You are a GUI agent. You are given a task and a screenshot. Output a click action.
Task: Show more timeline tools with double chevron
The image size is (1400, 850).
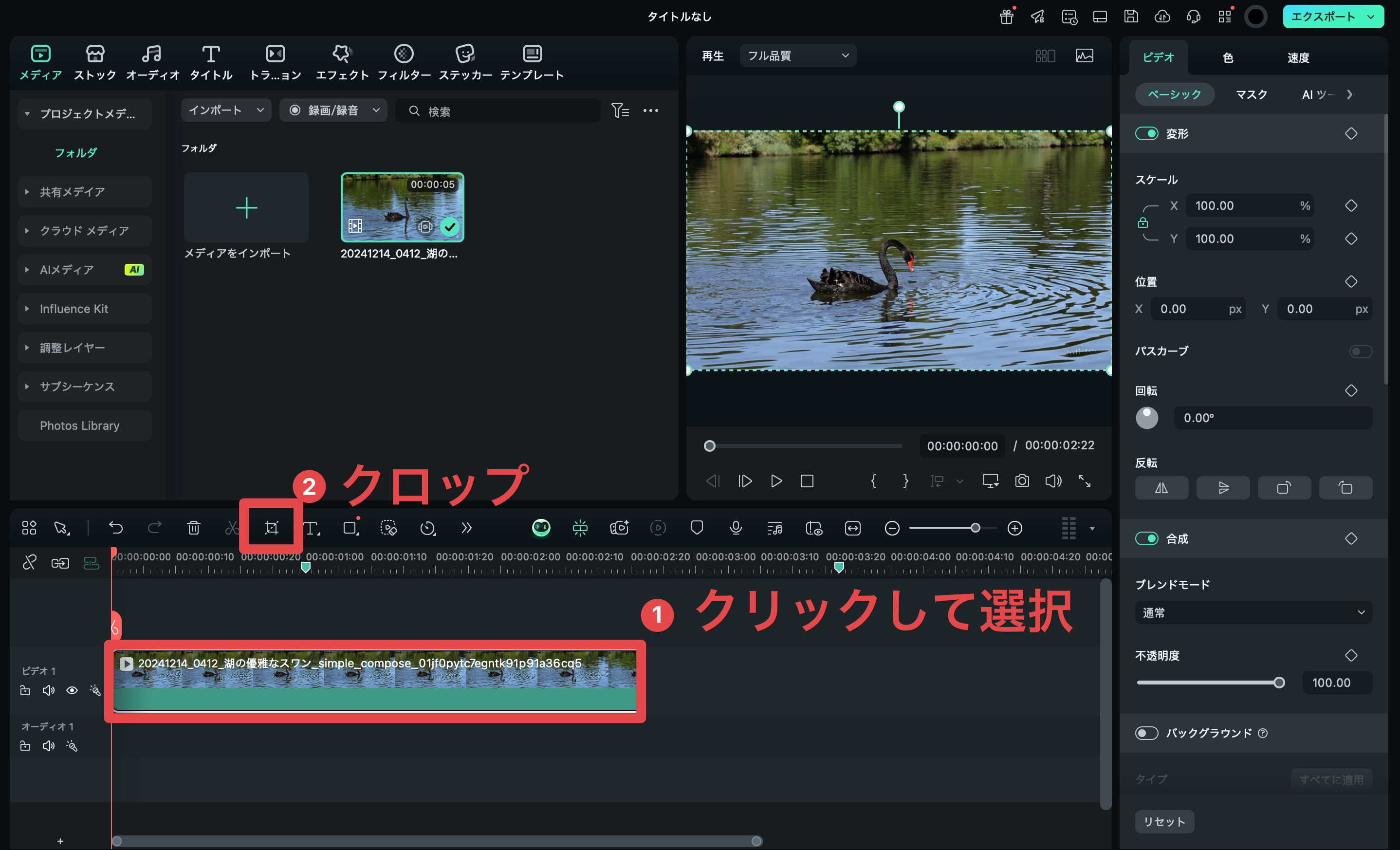[466, 528]
